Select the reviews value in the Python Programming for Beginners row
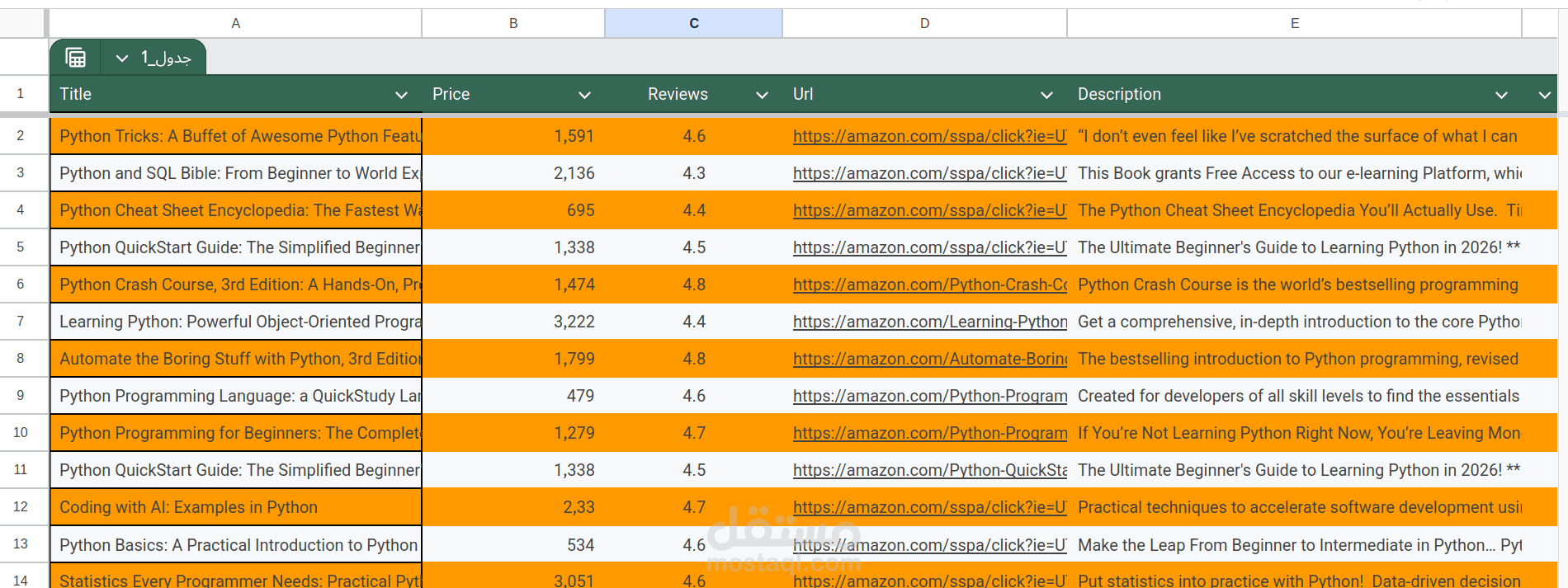 [x=694, y=433]
